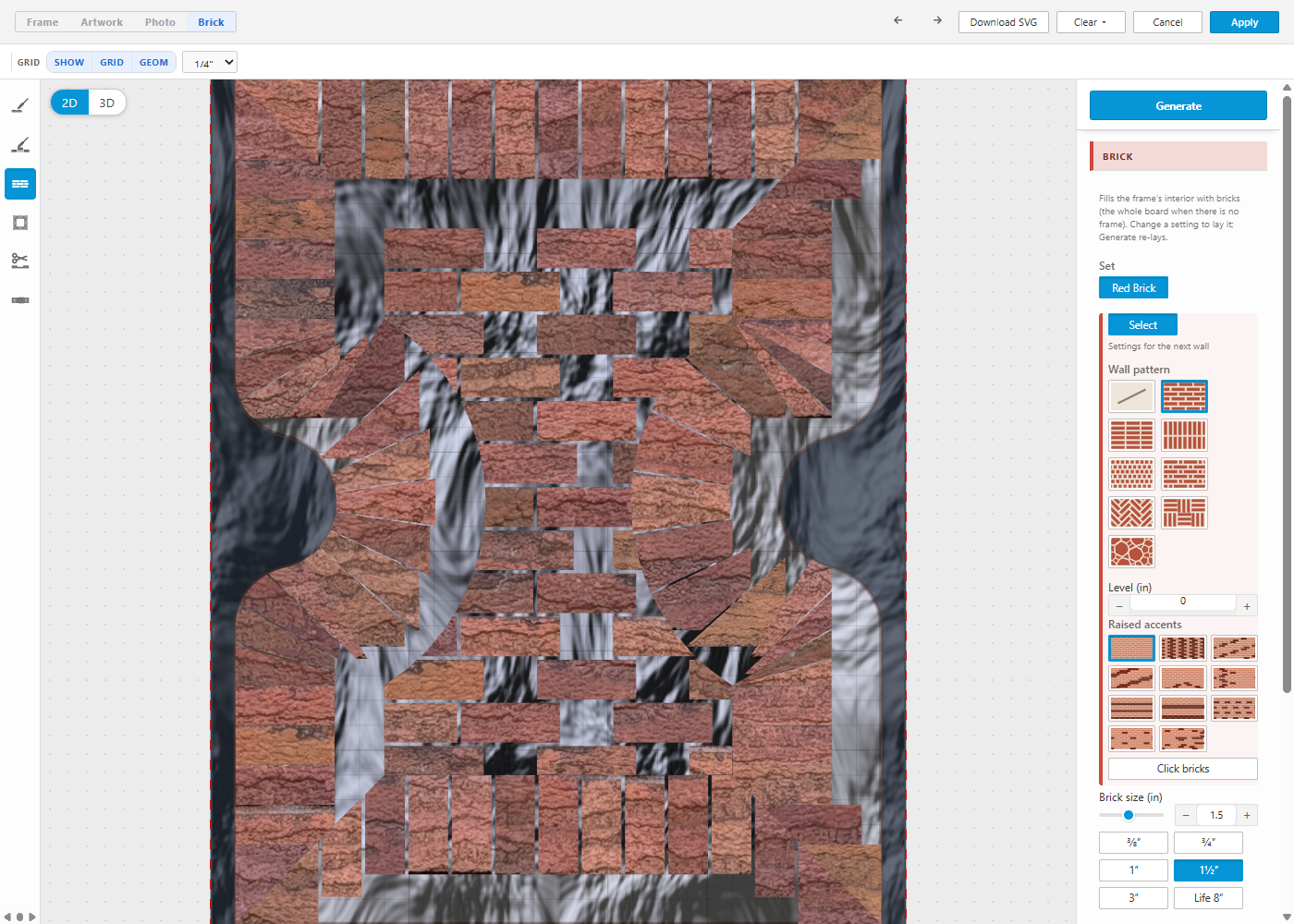Select the scattered diagonal dashes raised accent, first row
The width and height of the screenshot is (1294, 924).
[x=1234, y=648]
